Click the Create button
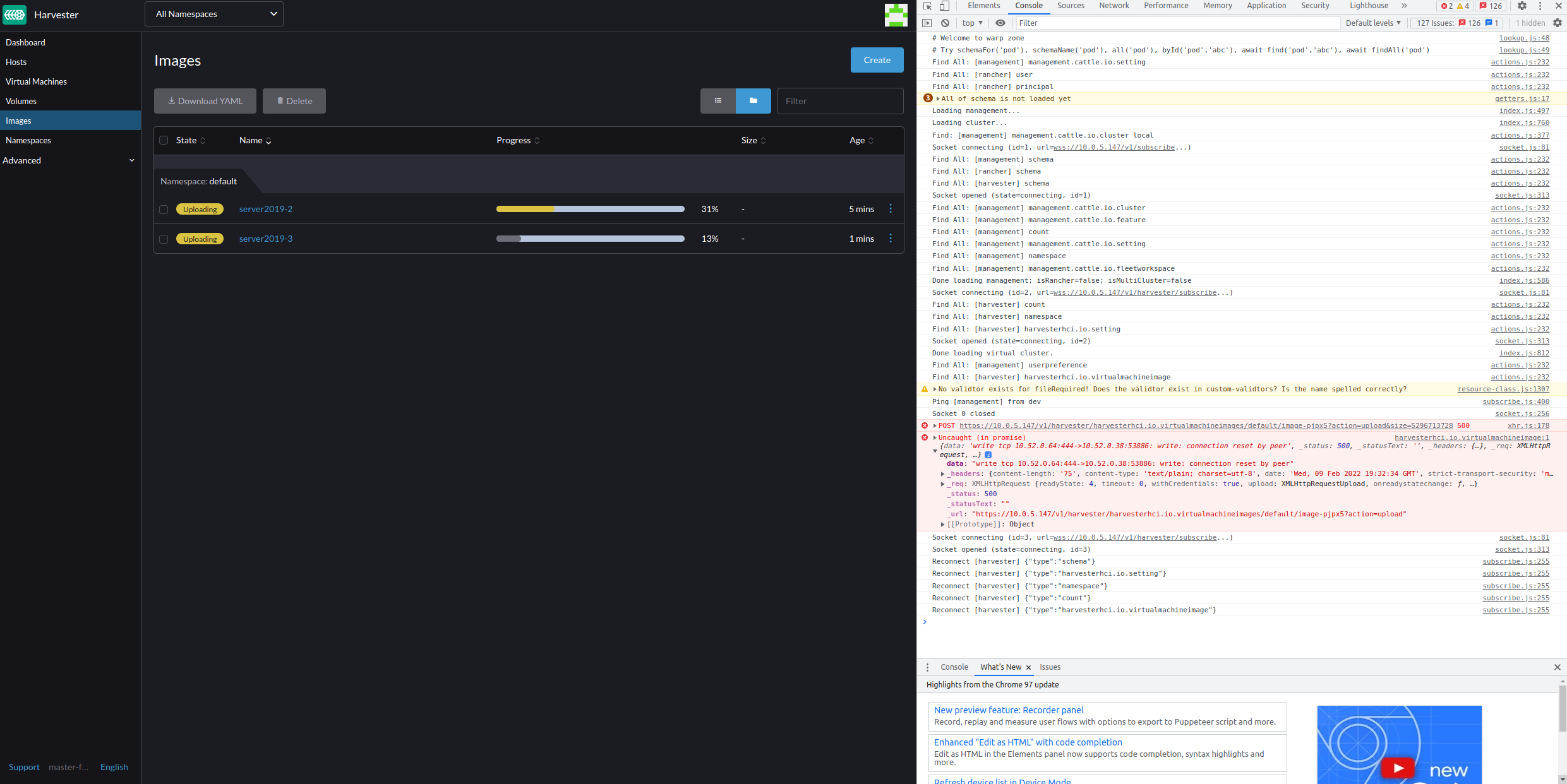 [877, 59]
